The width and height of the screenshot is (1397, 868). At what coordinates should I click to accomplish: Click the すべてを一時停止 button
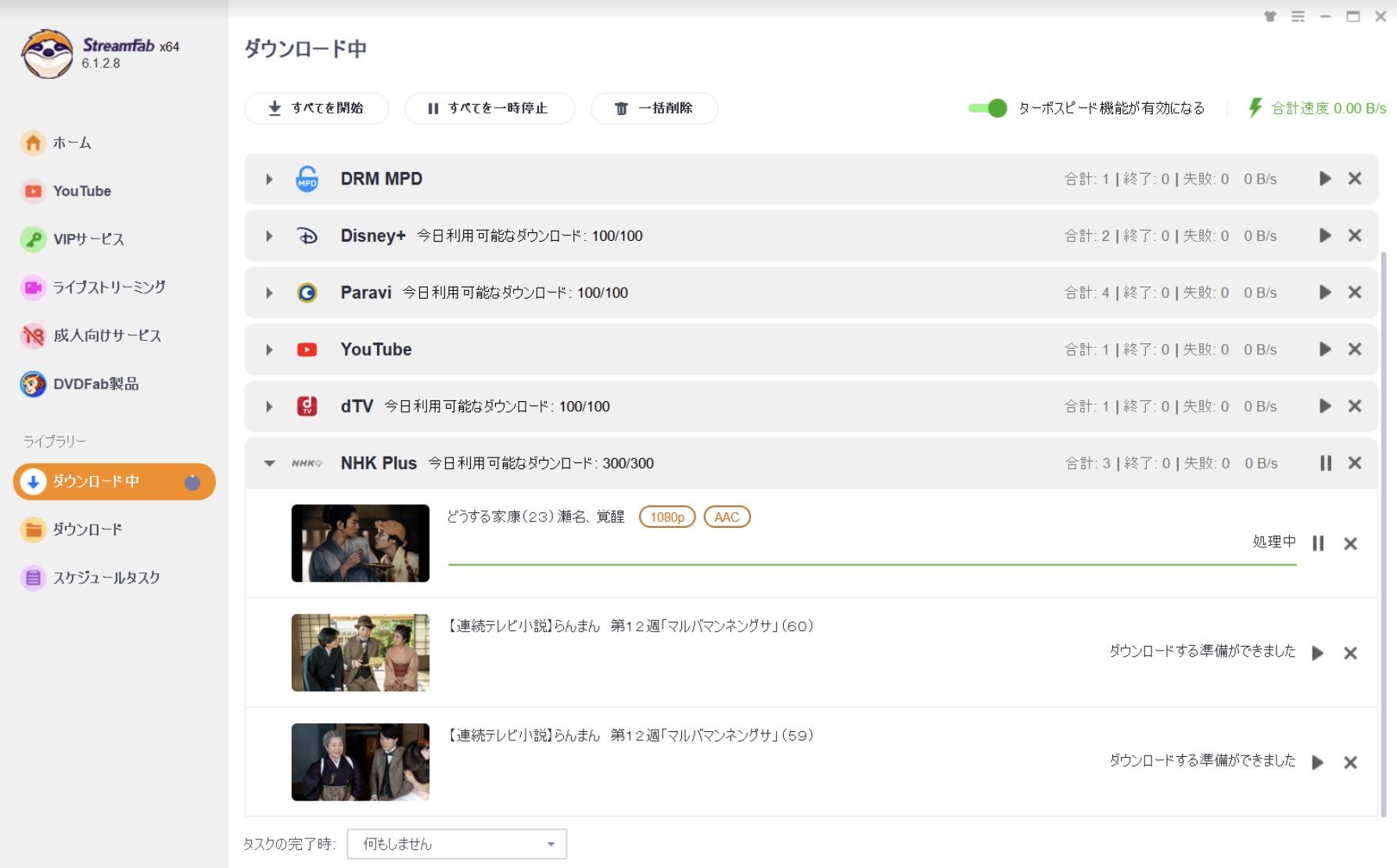tap(489, 108)
